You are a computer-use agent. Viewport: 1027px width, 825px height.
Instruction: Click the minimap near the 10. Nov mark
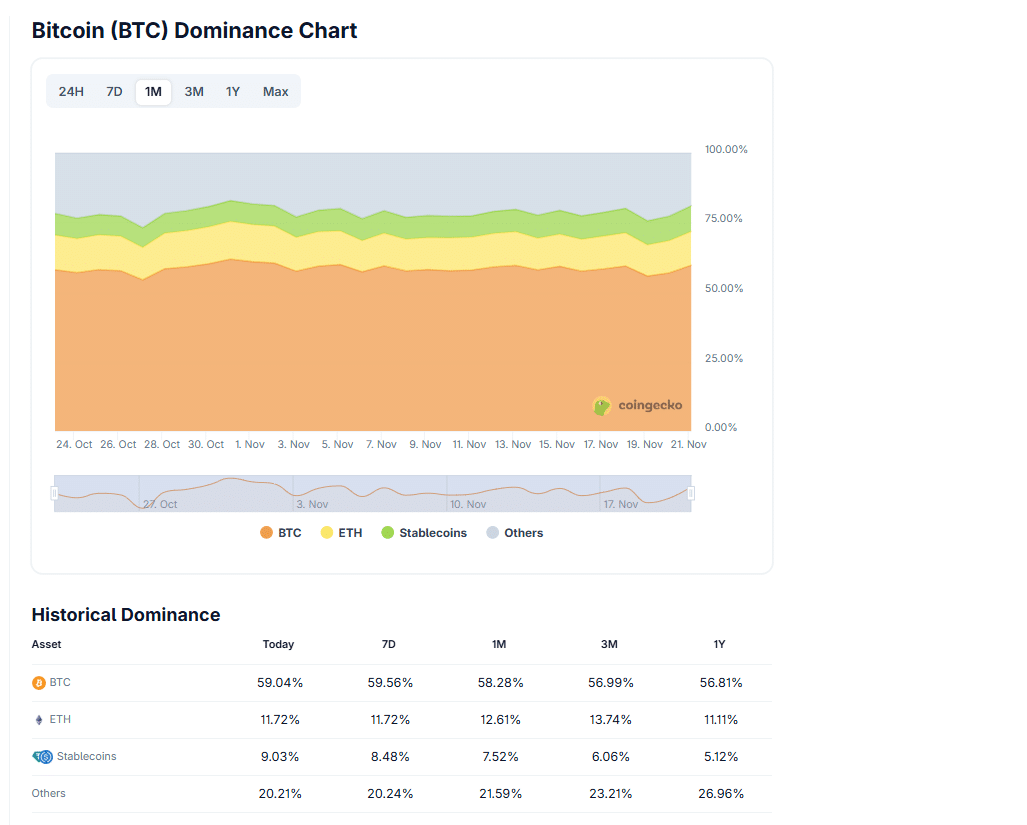tap(449, 493)
